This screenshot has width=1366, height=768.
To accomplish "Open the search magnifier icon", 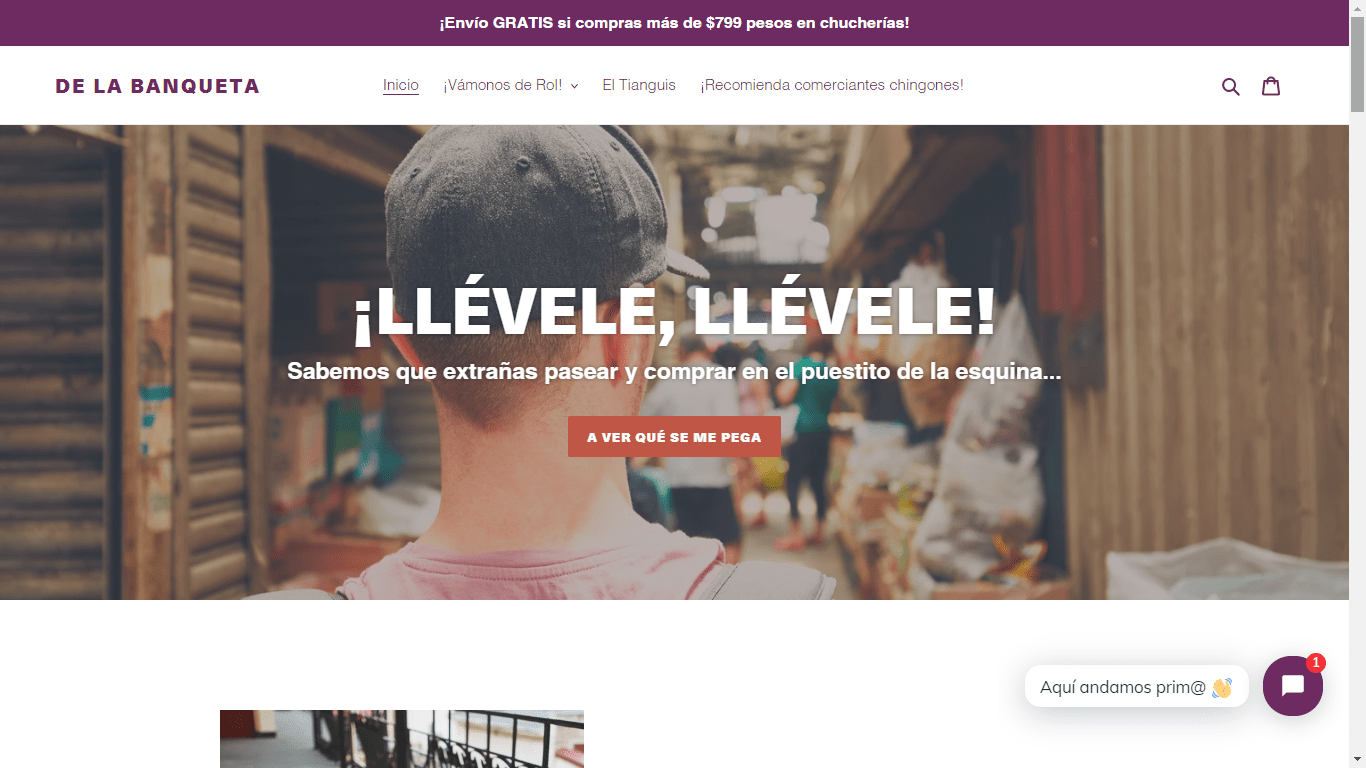I will click(x=1231, y=86).
